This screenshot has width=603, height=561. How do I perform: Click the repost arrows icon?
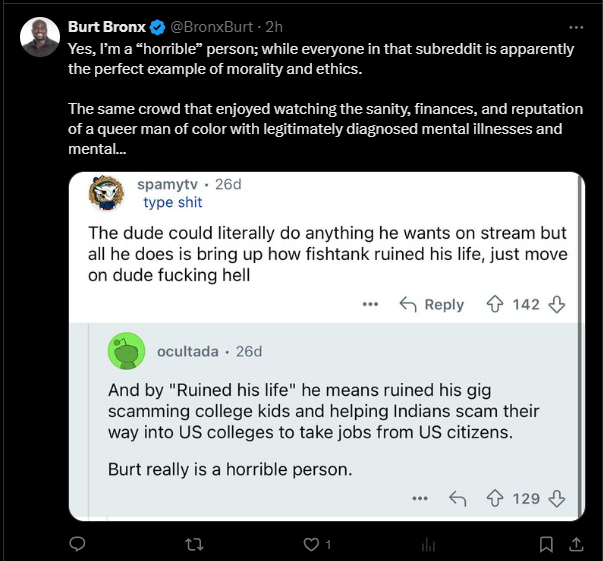click(194, 544)
